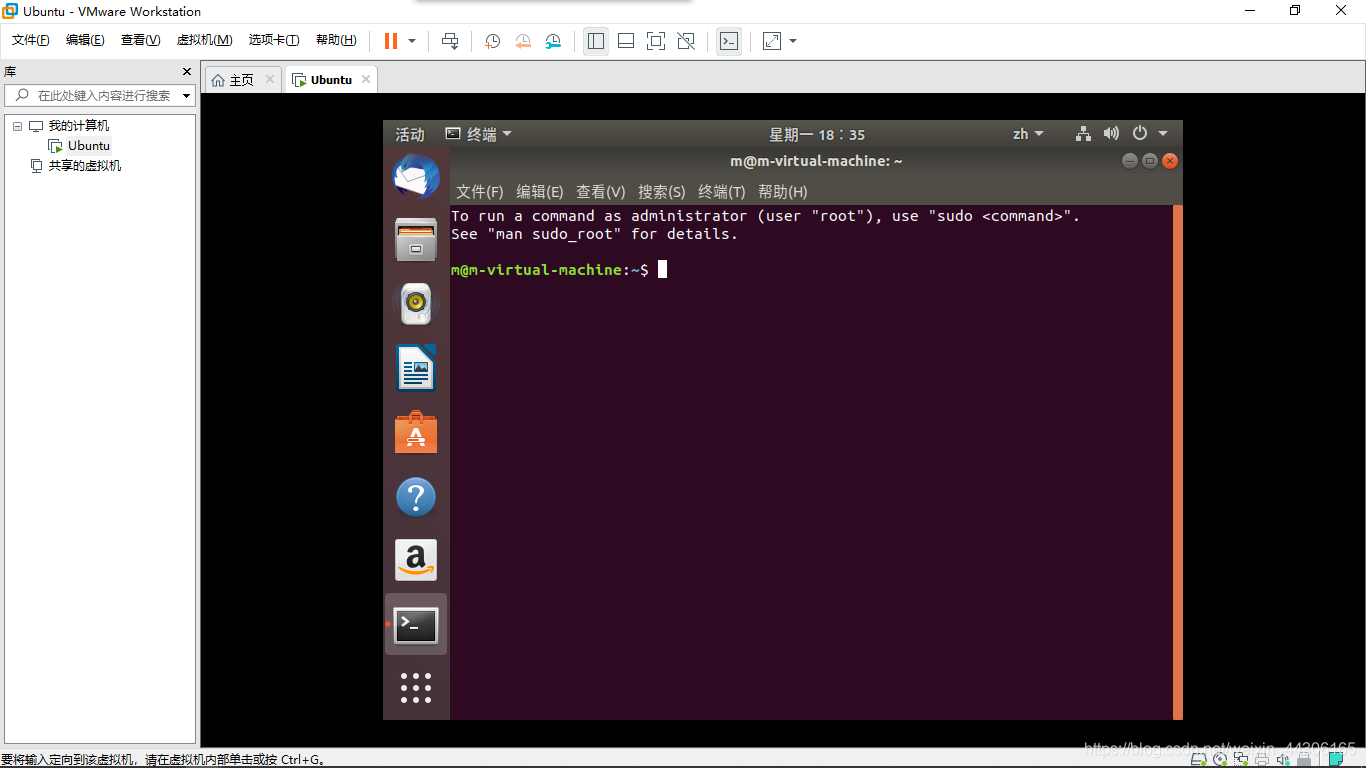This screenshot has width=1366, height=768.
Task: Open the 选项卡(T) menu
Action: pyautogui.click(x=274, y=40)
